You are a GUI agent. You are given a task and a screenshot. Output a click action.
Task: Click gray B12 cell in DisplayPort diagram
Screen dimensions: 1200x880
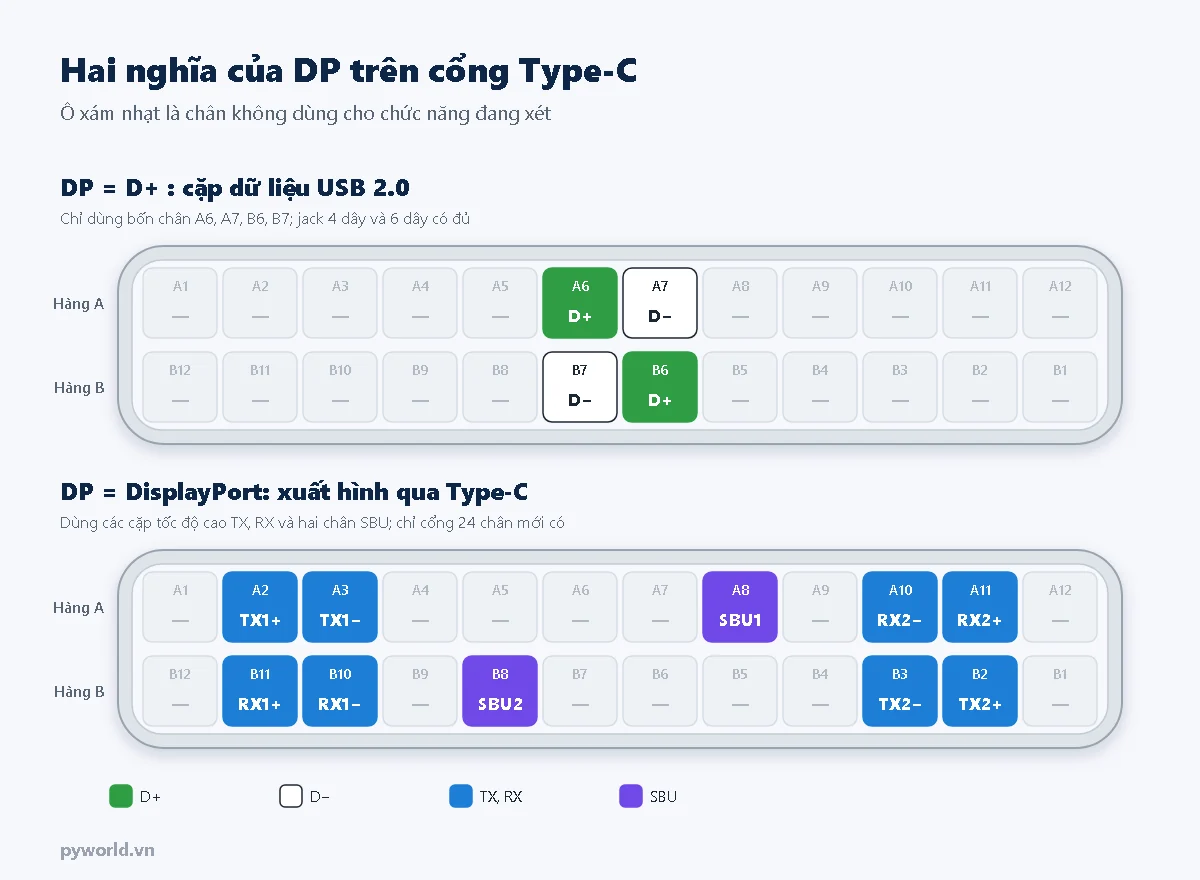tap(180, 691)
